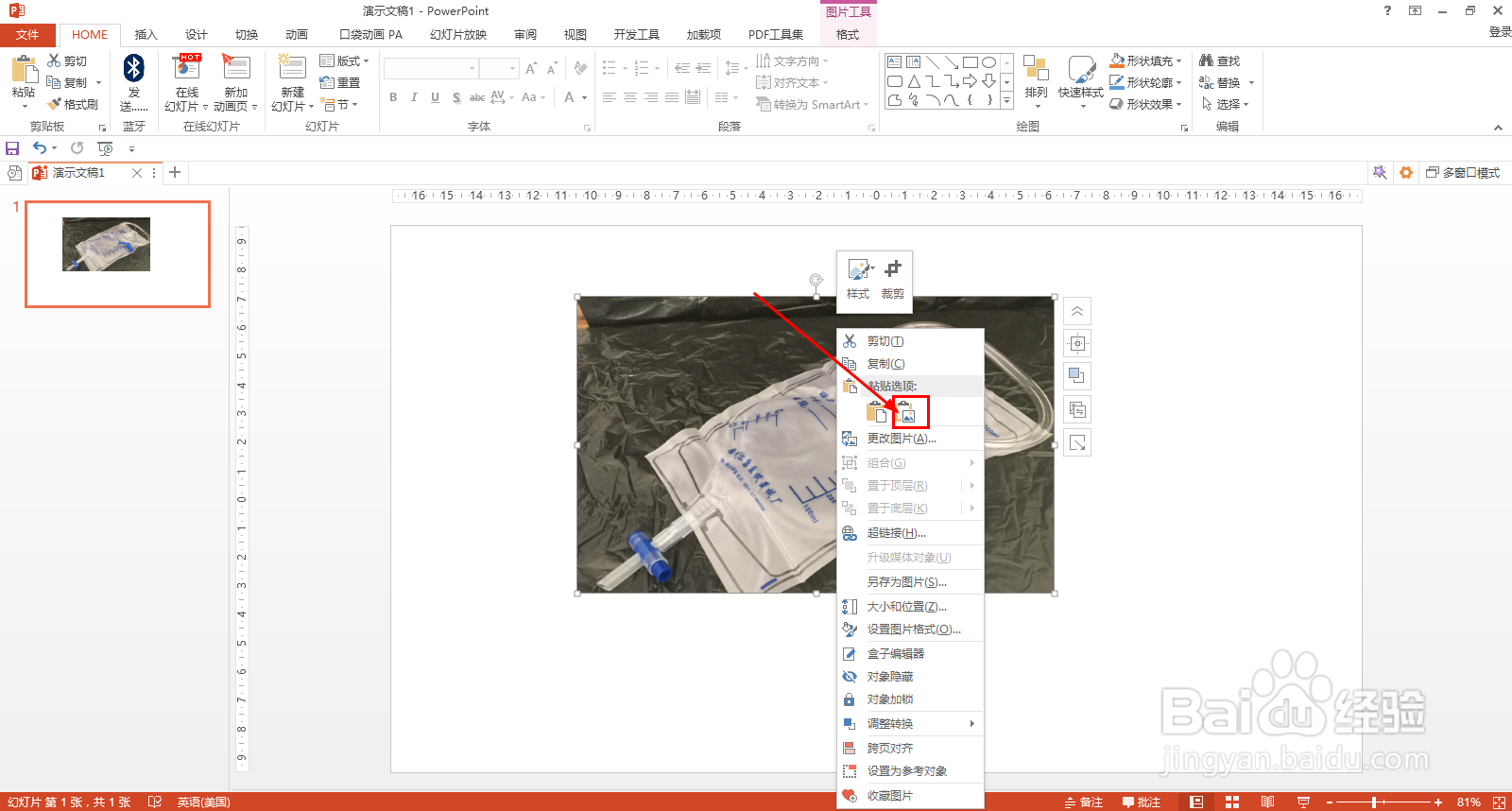Switch to the Insert tab
The height and width of the screenshot is (811, 1512).
[146, 35]
